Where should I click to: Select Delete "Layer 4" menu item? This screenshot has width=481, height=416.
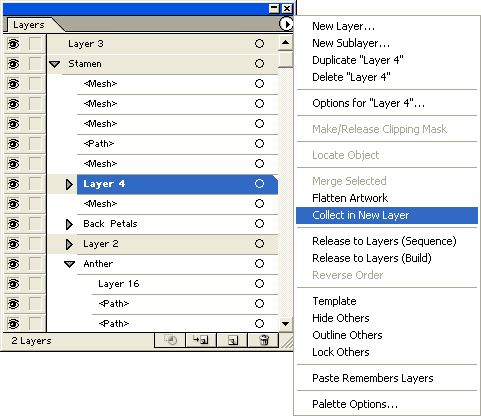351,77
